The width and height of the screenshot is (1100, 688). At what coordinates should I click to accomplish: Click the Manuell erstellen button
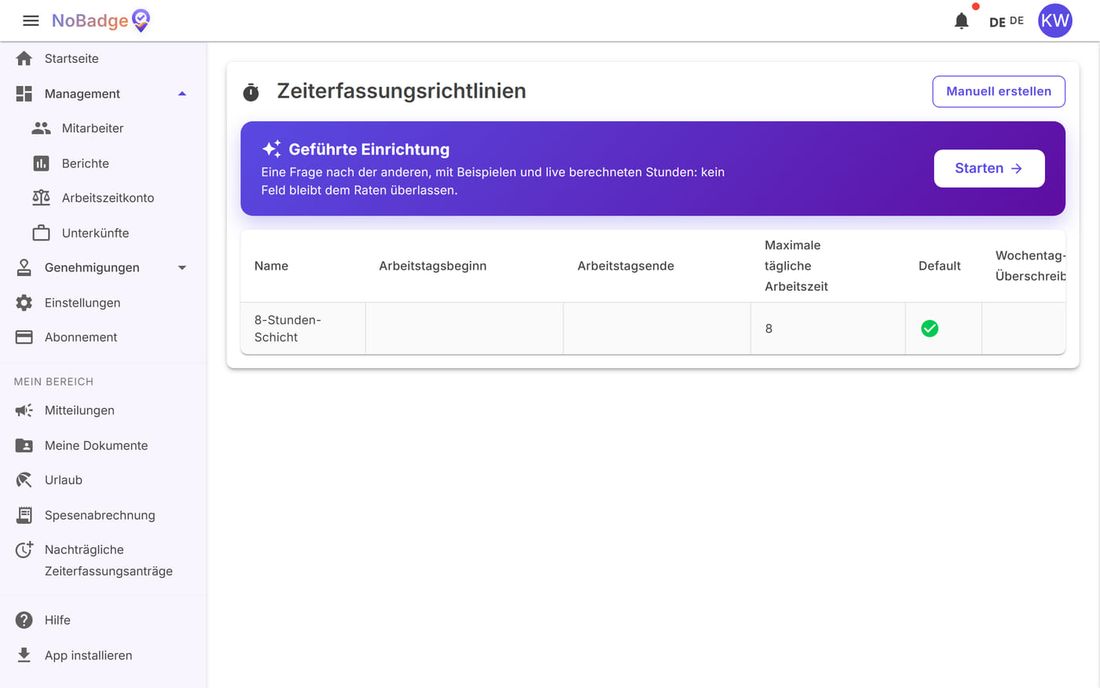tap(998, 91)
